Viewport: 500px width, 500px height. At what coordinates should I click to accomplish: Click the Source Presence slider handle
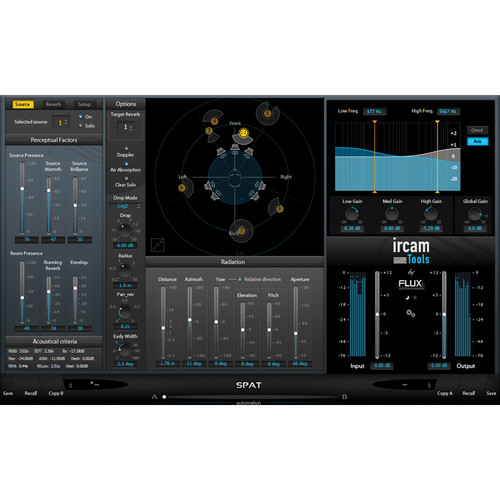(22, 189)
